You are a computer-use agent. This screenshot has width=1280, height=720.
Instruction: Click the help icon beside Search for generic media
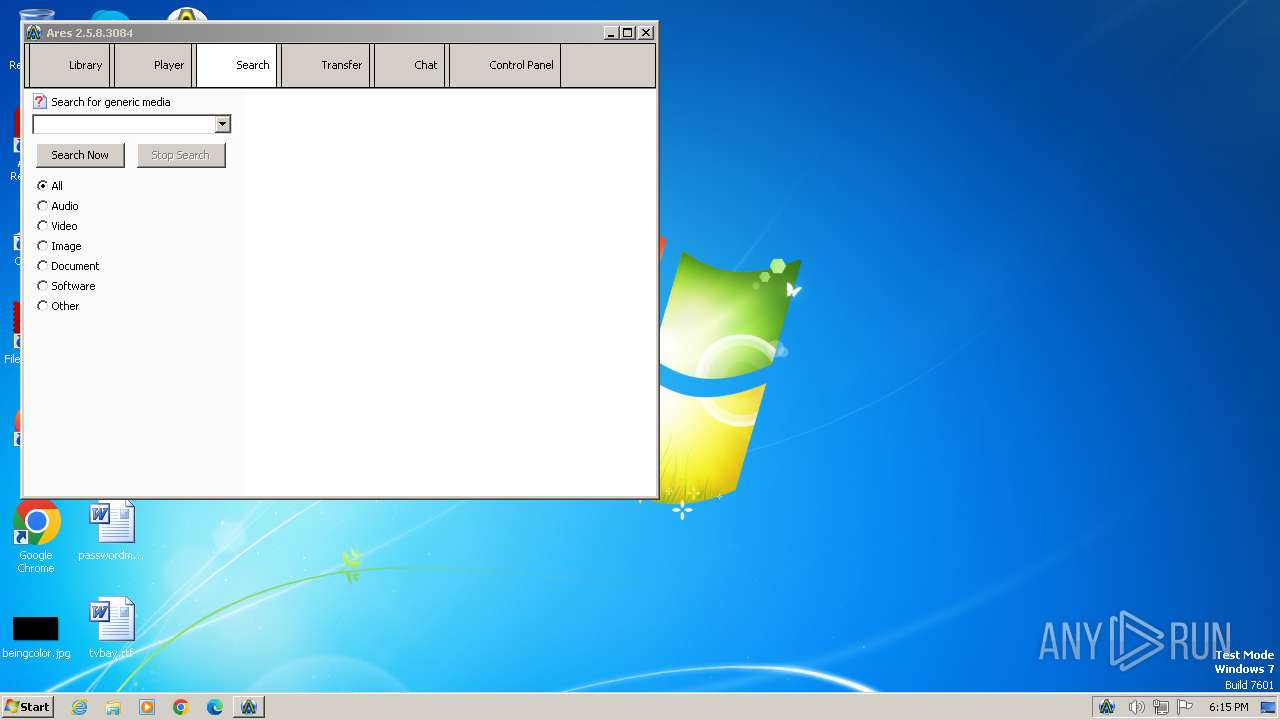(x=40, y=101)
